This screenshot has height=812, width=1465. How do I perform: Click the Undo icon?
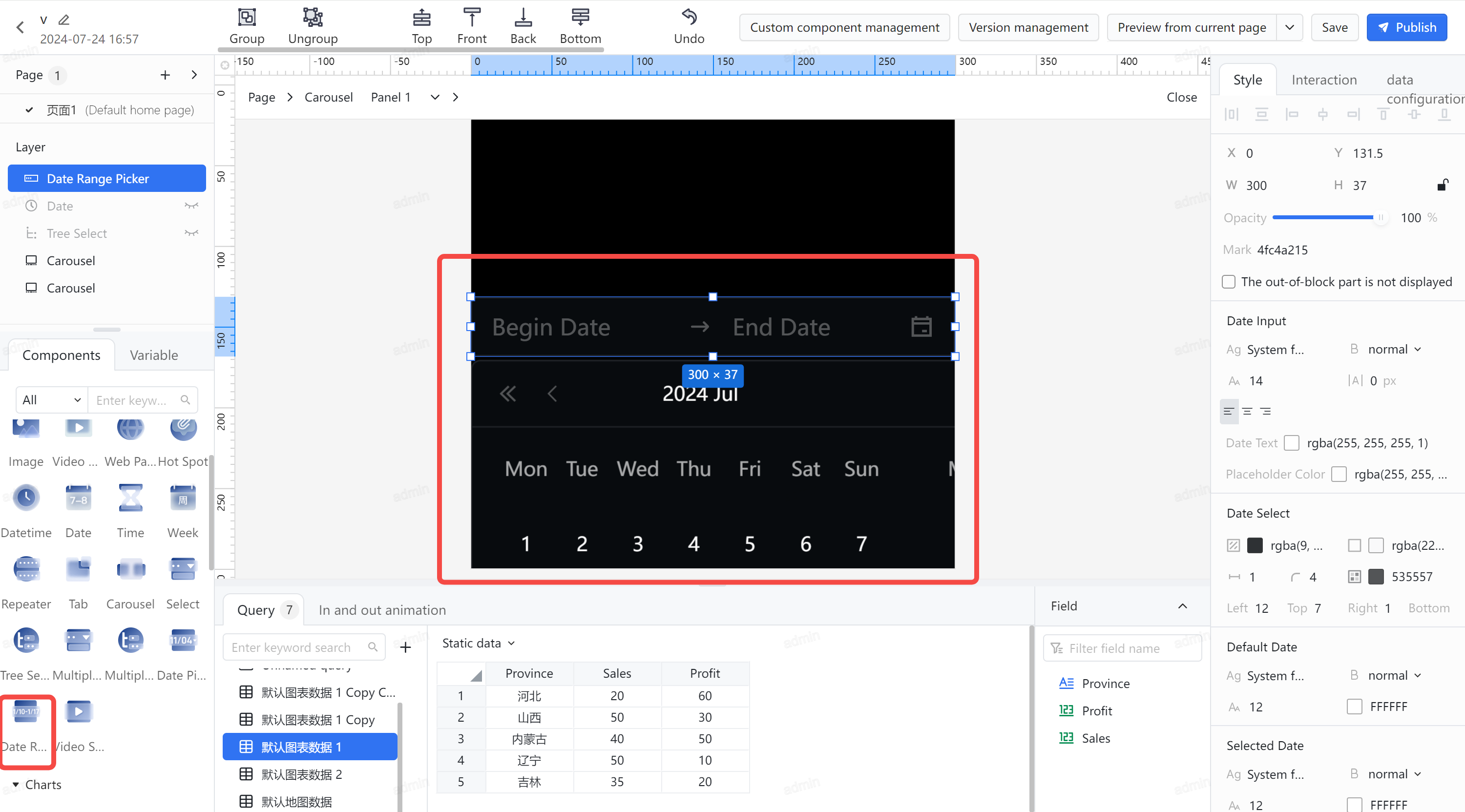click(689, 17)
